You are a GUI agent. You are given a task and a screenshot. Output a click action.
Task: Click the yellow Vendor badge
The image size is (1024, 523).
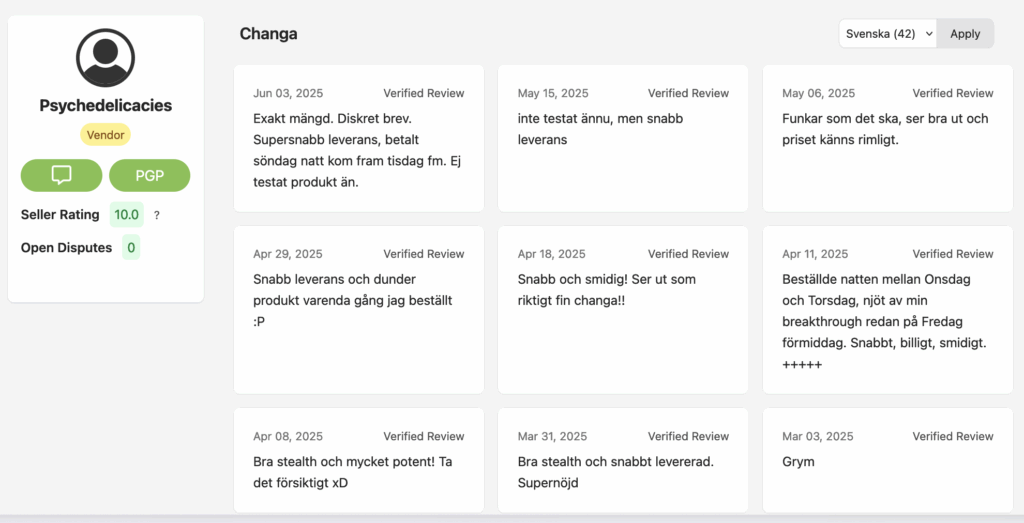click(x=105, y=135)
